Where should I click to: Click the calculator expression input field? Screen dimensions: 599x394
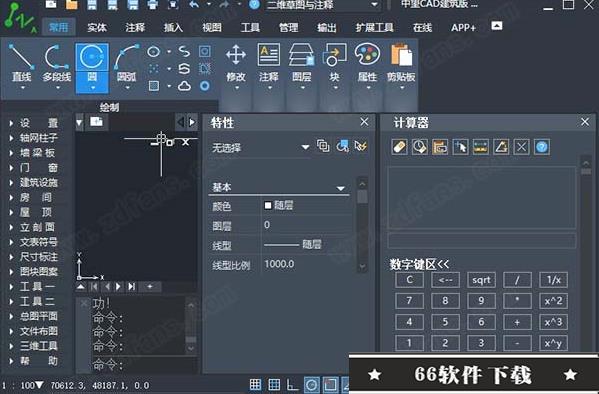482,241
